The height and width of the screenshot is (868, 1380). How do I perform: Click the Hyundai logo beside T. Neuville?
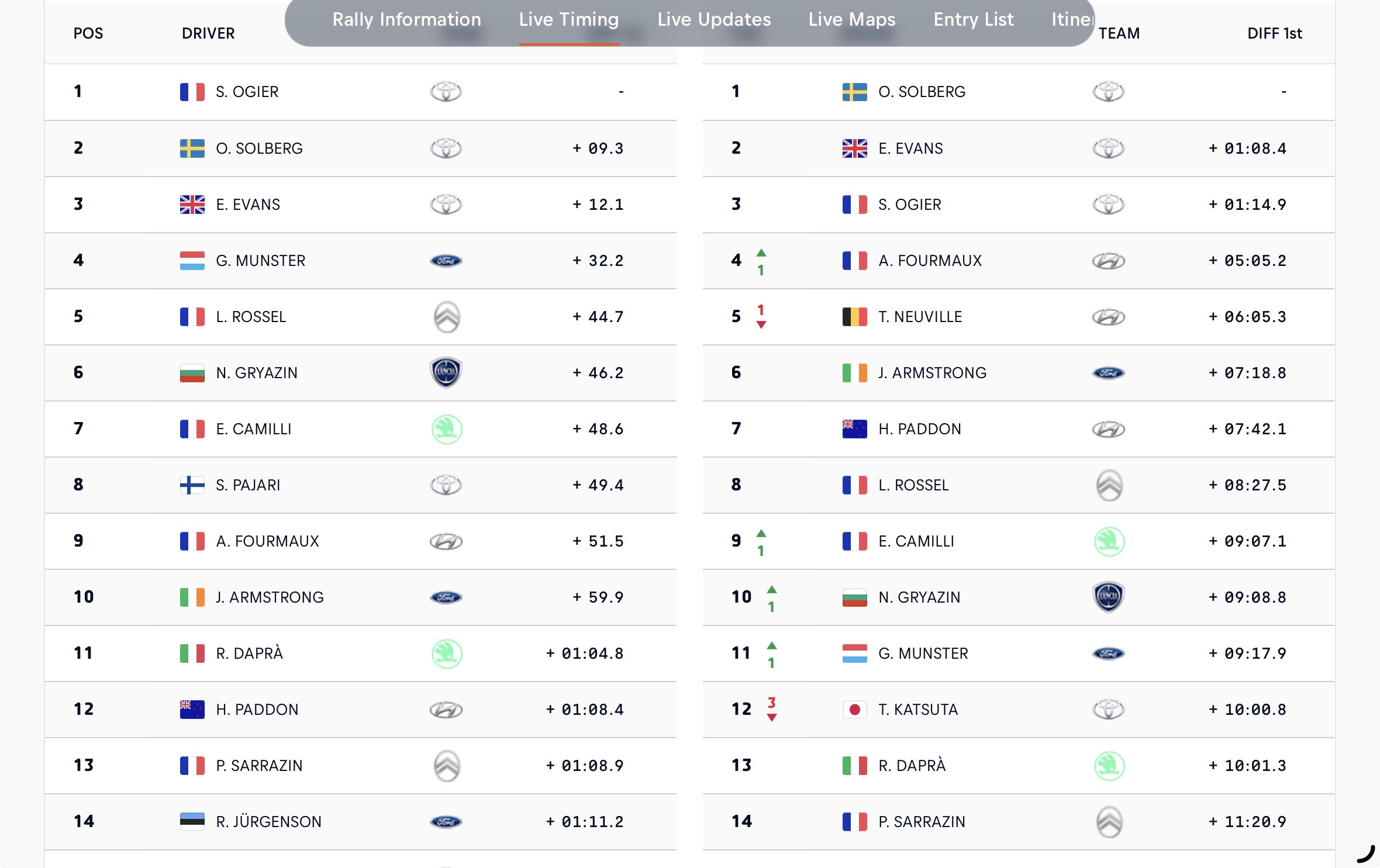(1108, 317)
